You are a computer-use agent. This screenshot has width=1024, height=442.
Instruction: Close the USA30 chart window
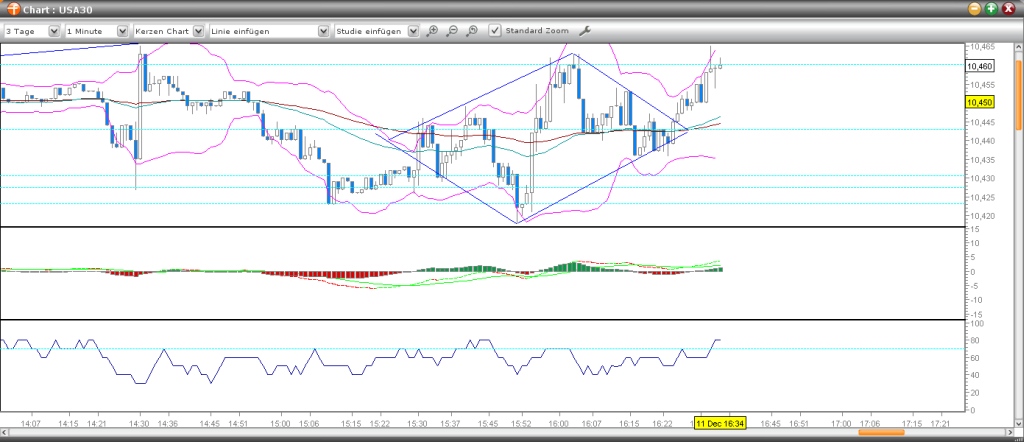1008,8
